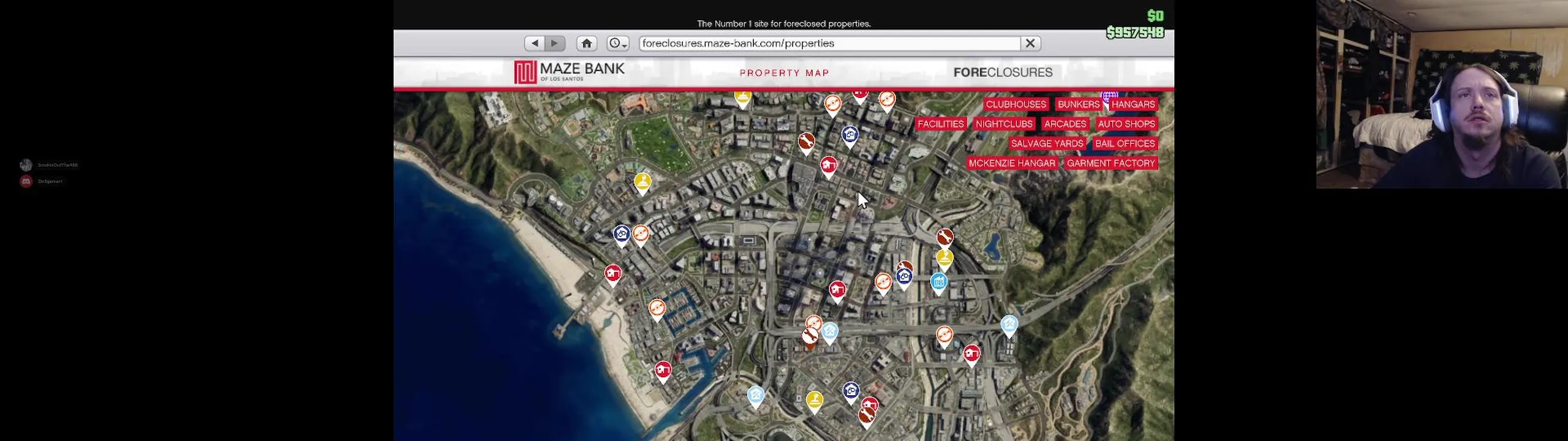This screenshot has width=1568, height=441.
Task: Click the Maze Bank of Los Santos logo
Action: [569, 72]
